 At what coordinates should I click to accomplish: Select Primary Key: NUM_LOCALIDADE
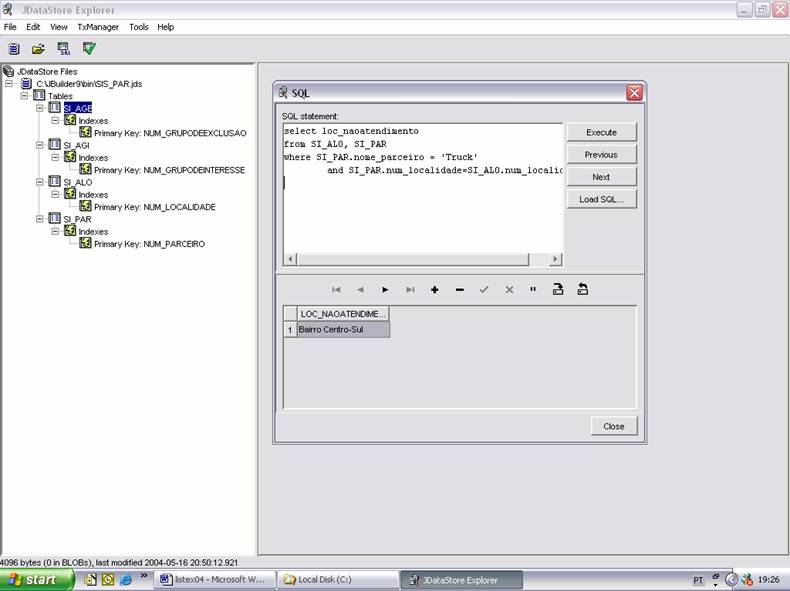(155, 207)
